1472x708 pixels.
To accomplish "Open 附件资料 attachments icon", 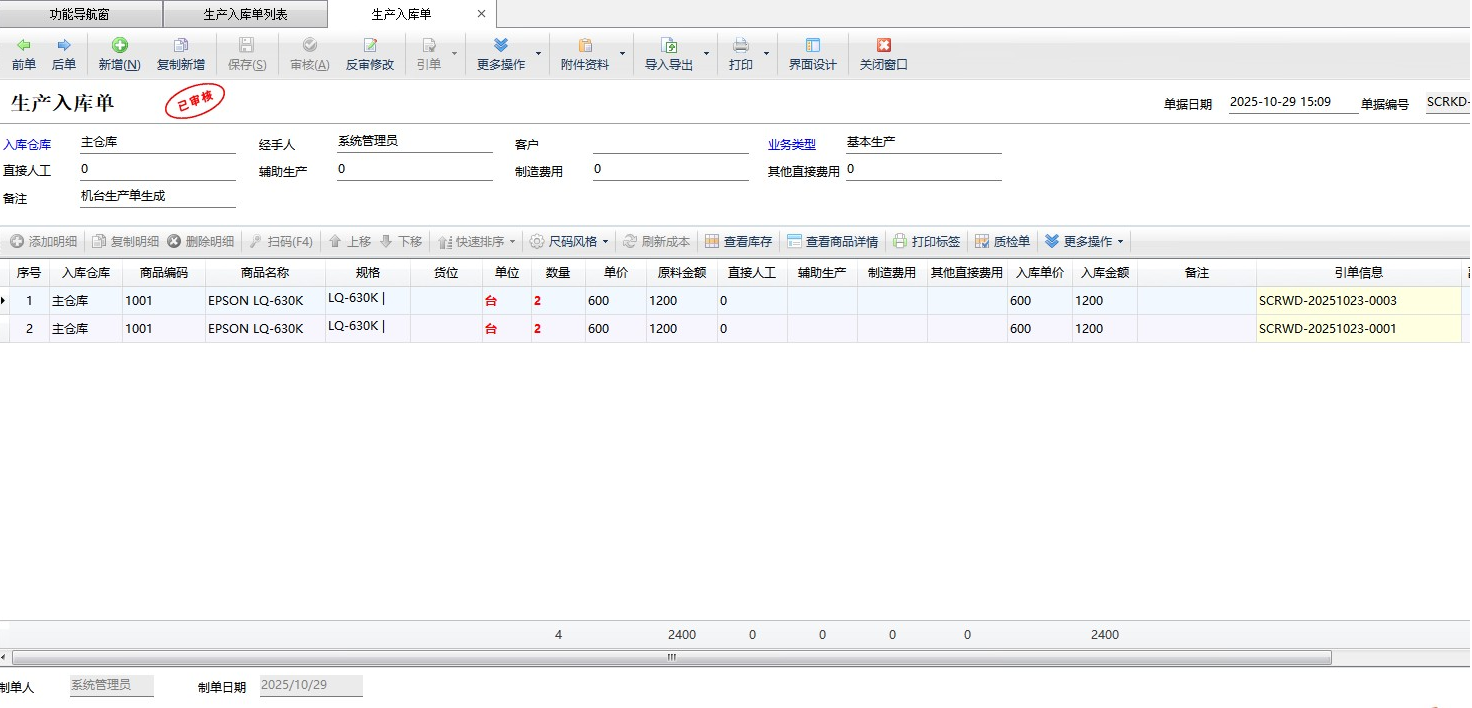I will pyautogui.click(x=585, y=46).
